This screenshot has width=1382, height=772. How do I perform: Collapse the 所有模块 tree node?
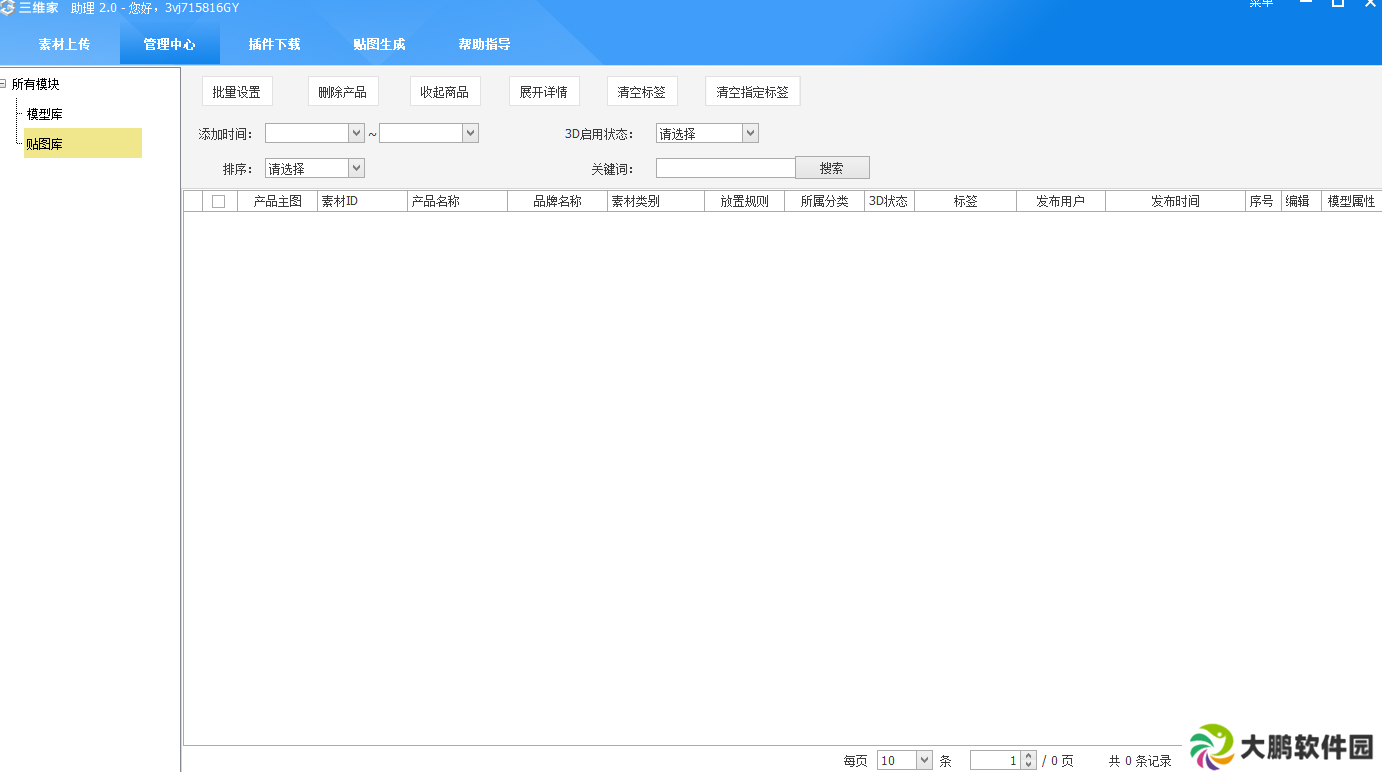coord(4,84)
